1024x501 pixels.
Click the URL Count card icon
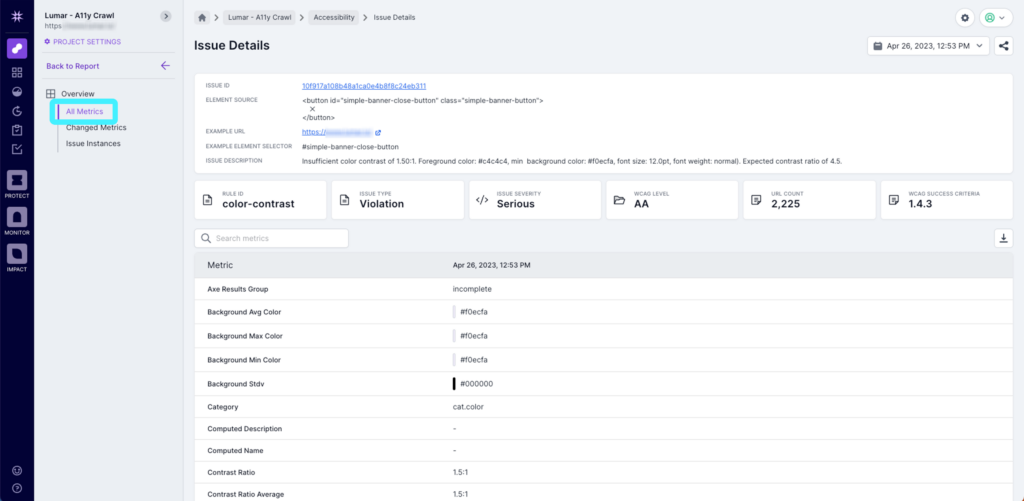(756, 200)
